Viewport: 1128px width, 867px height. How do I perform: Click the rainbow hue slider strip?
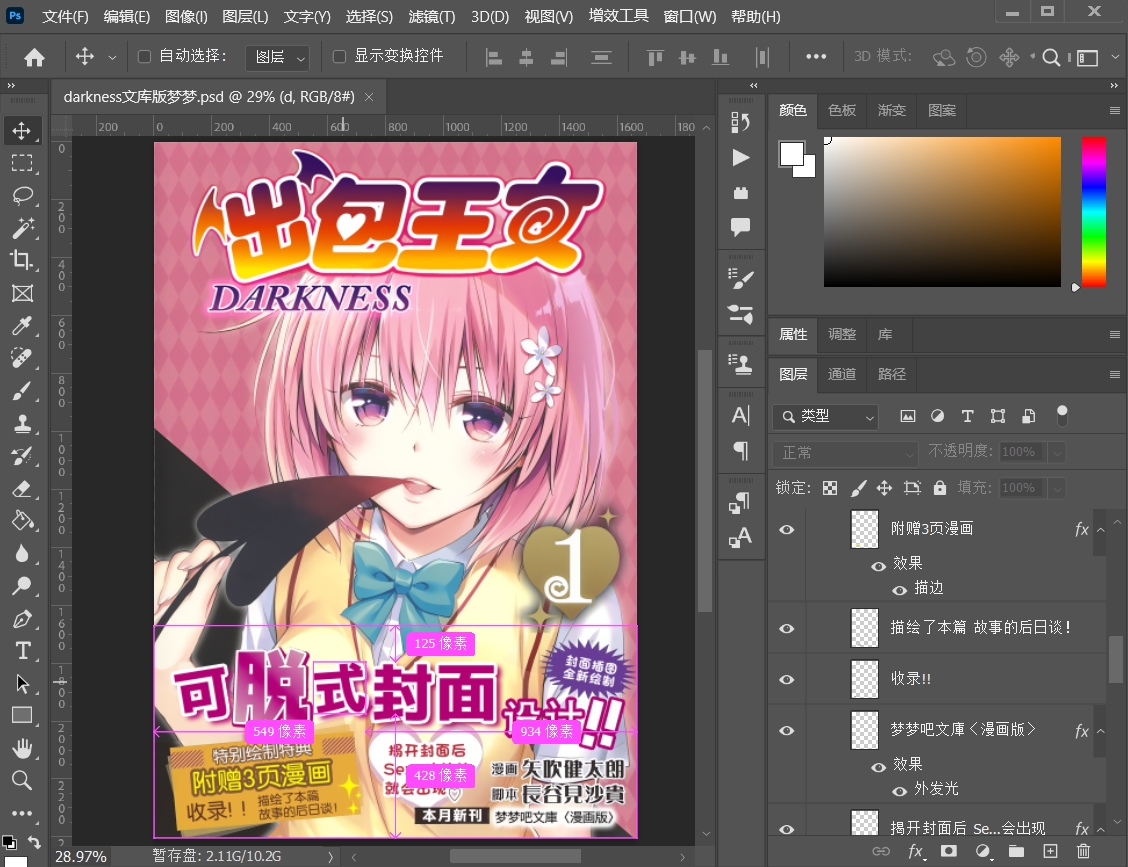point(1093,212)
